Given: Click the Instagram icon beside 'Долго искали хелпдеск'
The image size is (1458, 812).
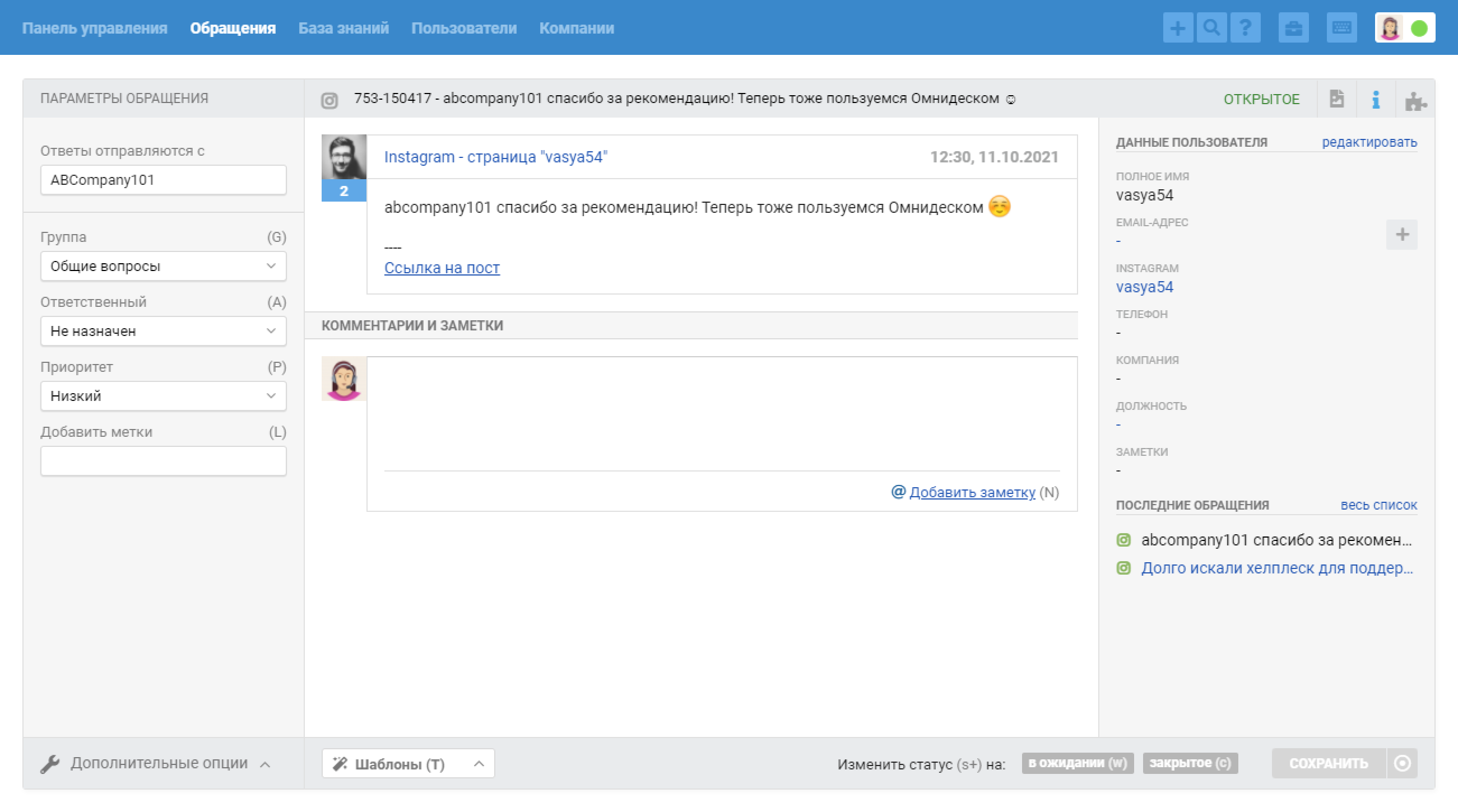Looking at the screenshot, I should pos(1123,567).
